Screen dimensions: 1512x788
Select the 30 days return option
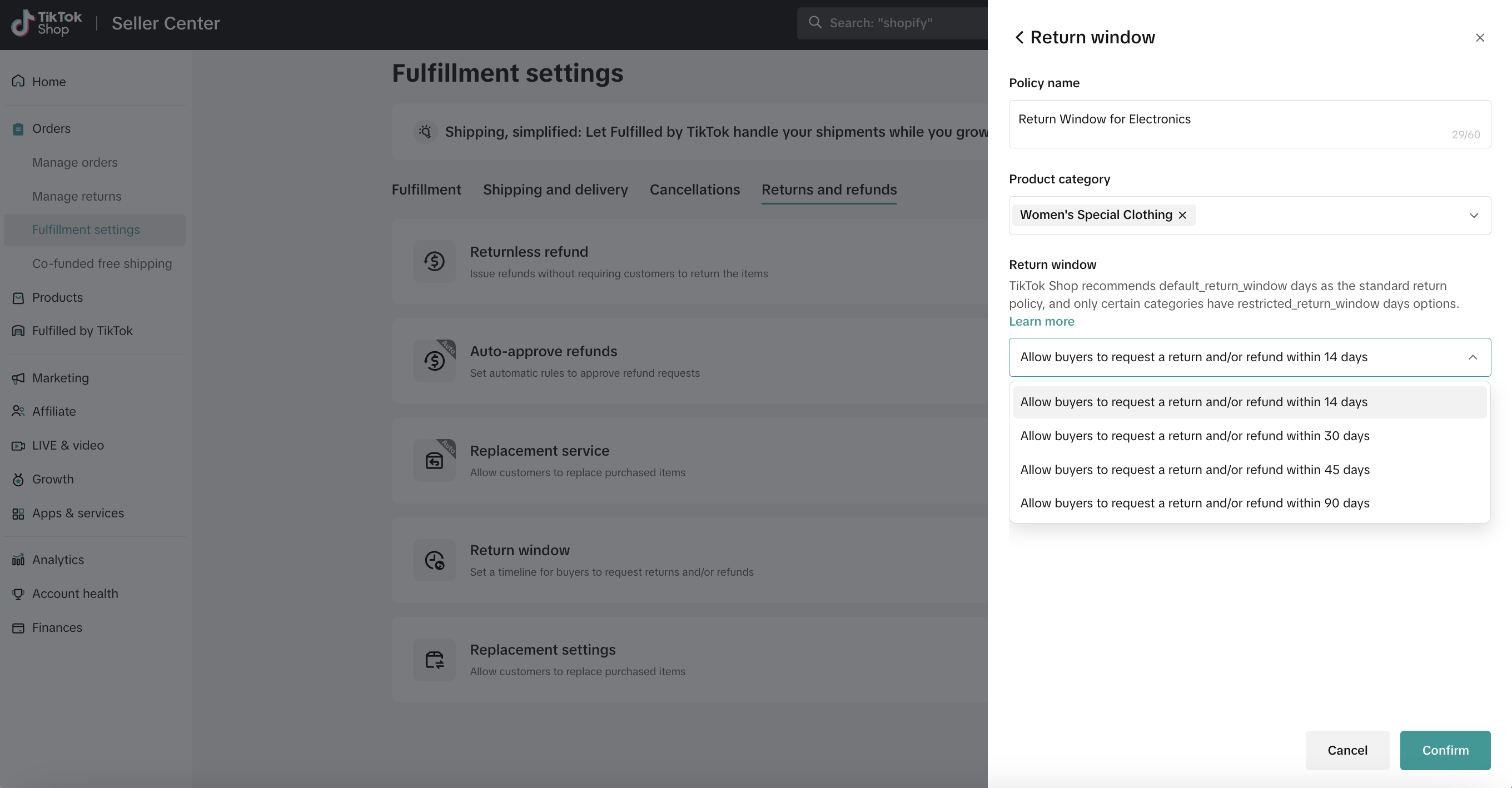pos(1195,436)
